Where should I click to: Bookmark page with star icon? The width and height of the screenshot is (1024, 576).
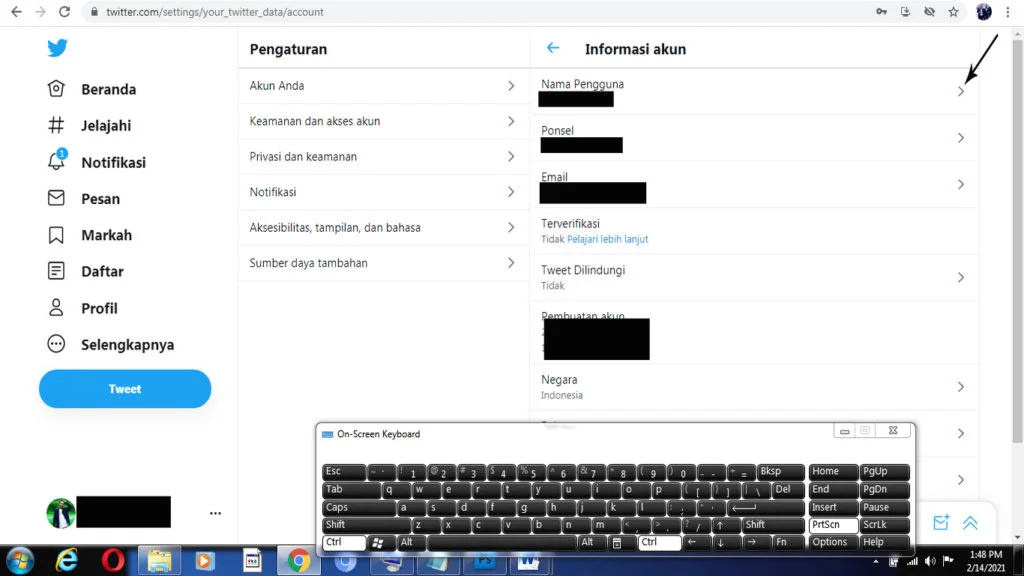pyautogui.click(x=953, y=12)
